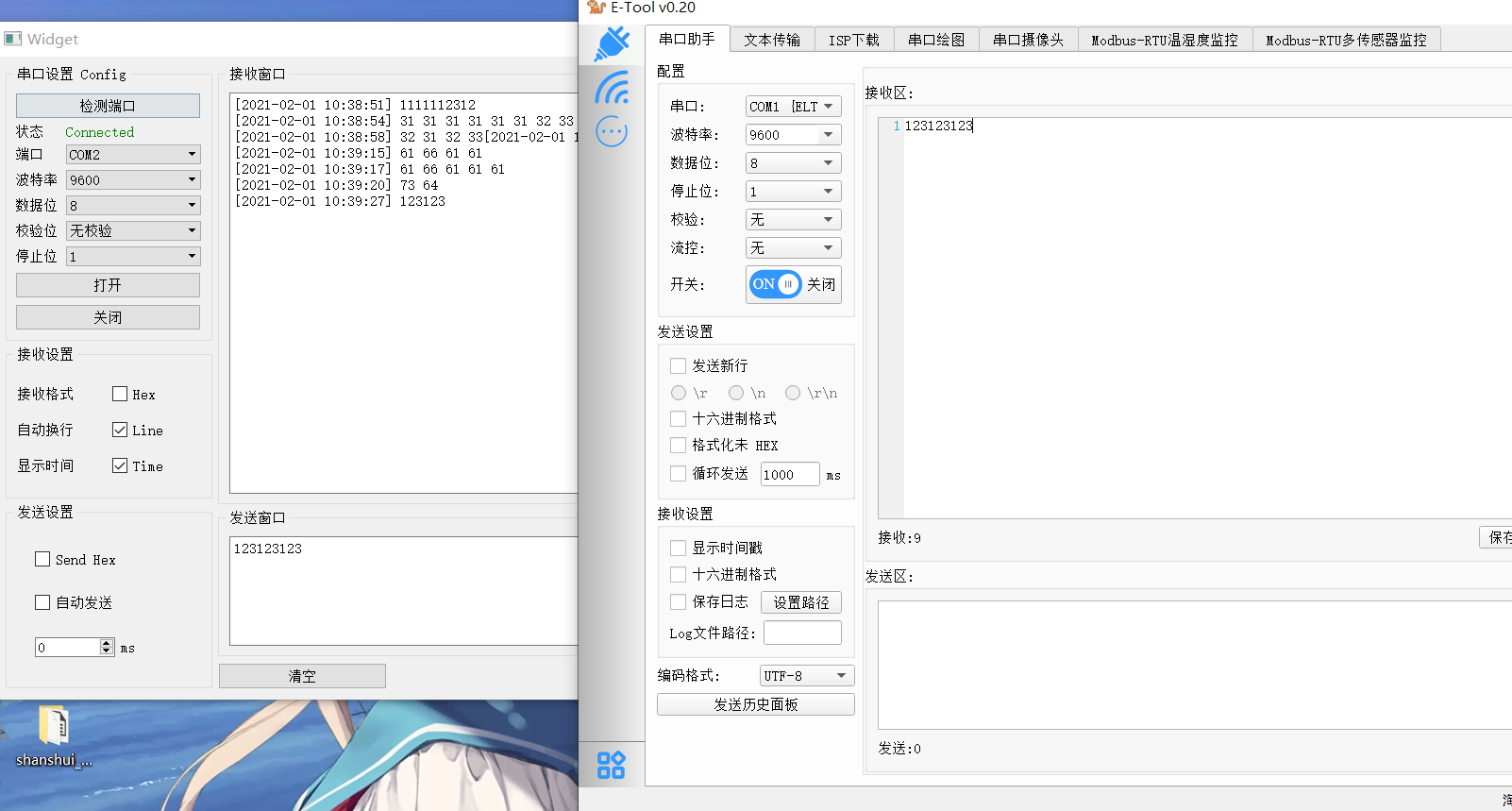
Task: Check the 发送新行 checkbox
Action: point(678,365)
